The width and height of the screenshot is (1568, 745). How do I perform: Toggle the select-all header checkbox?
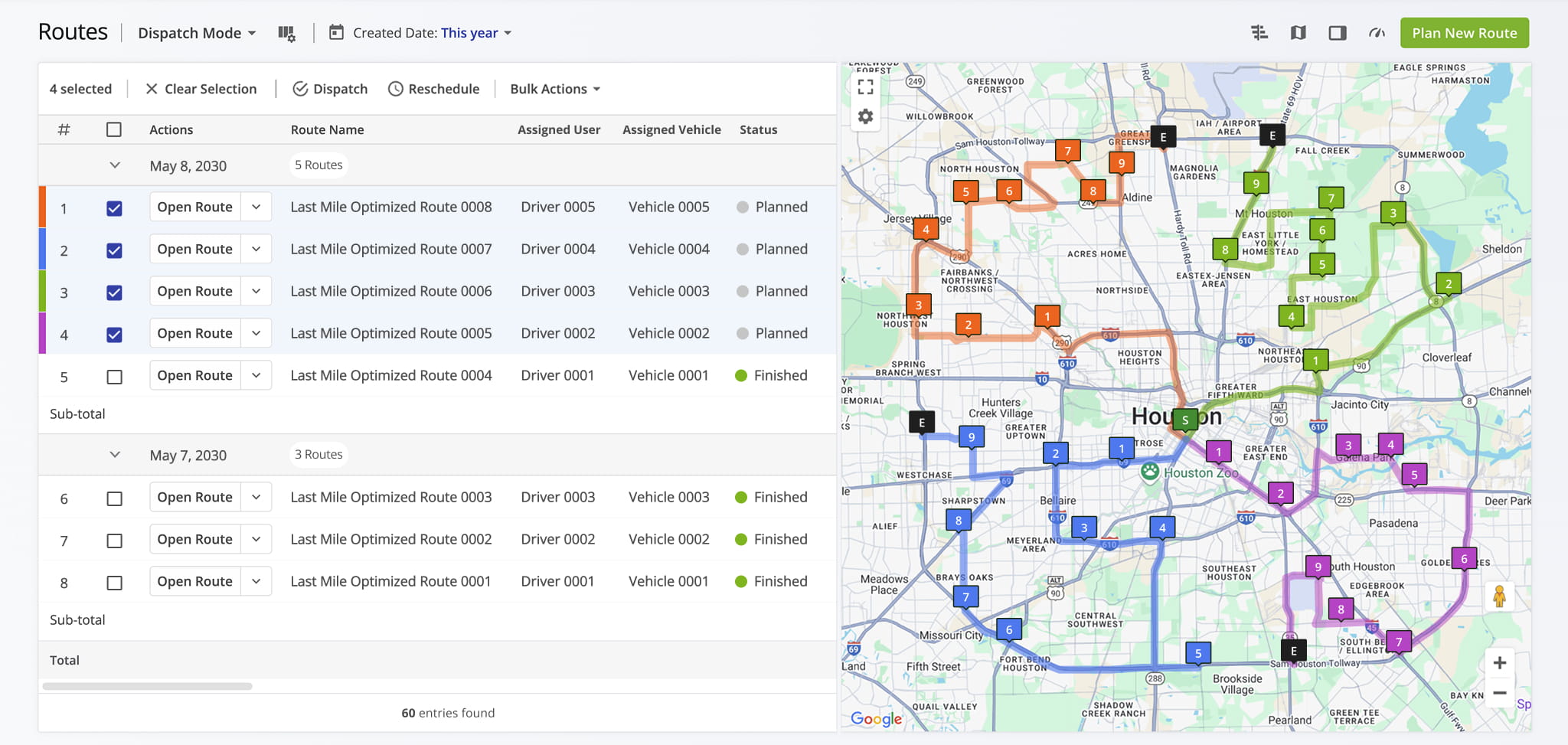click(114, 129)
